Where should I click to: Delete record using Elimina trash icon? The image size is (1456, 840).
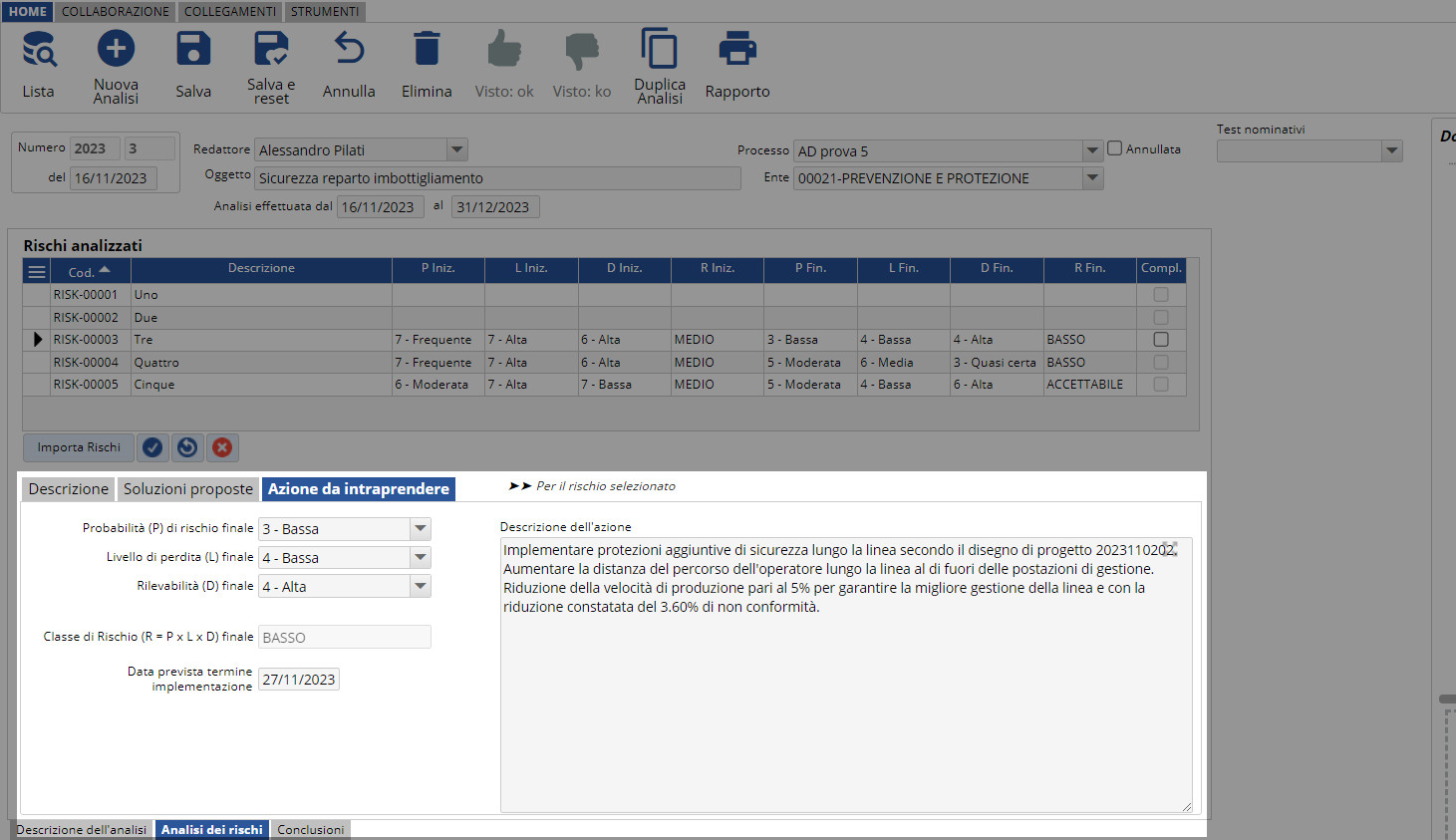pos(427,50)
